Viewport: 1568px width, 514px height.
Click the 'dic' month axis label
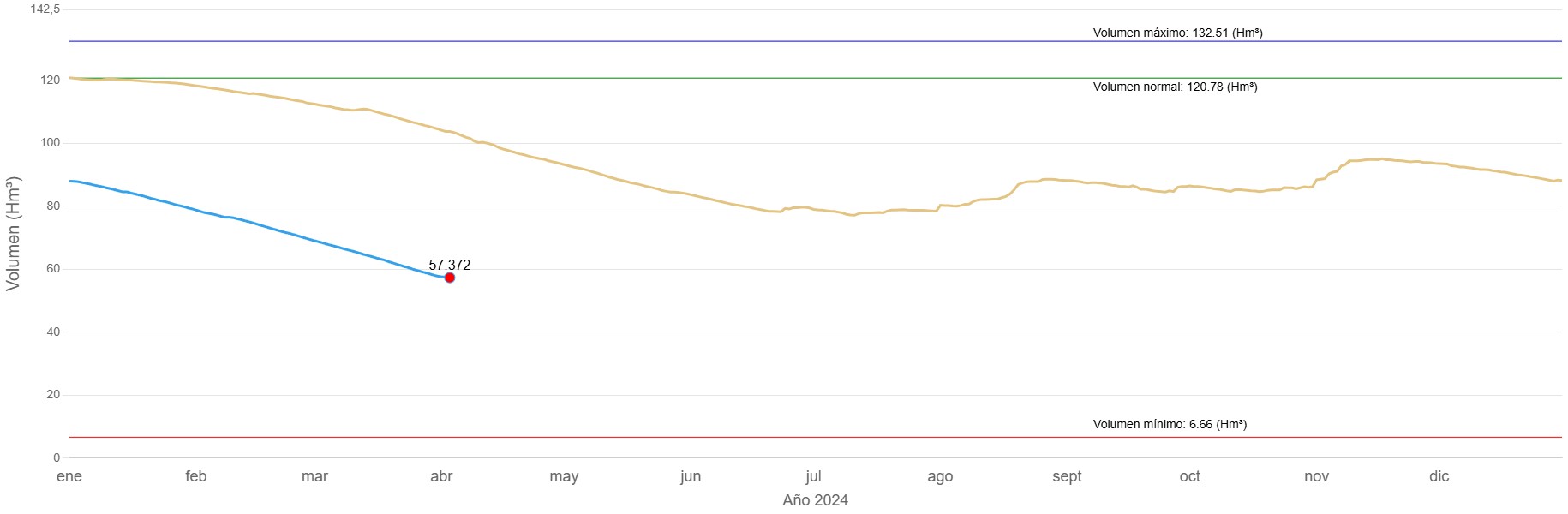[1439, 476]
